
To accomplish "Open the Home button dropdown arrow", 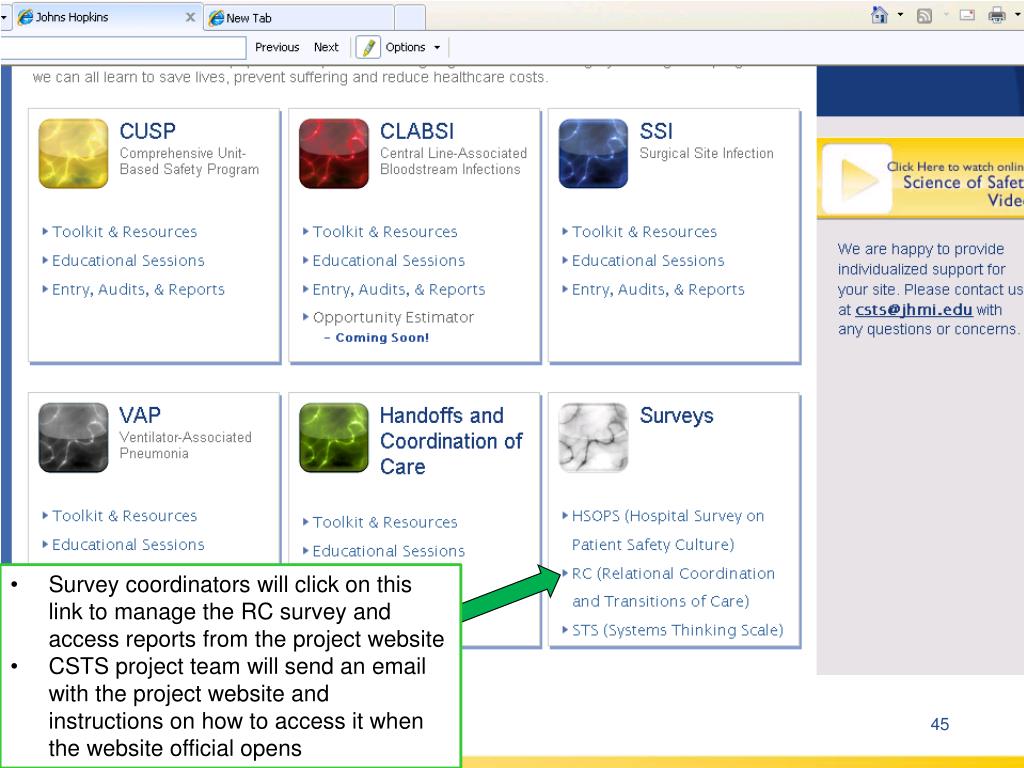I will pyautogui.click(x=901, y=14).
